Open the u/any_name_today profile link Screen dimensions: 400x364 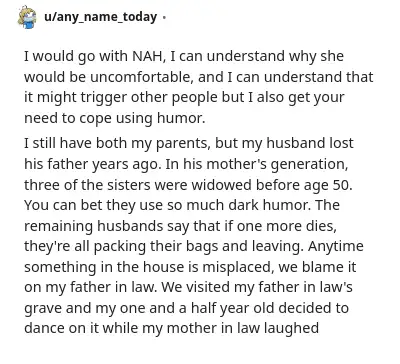(100, 17)
